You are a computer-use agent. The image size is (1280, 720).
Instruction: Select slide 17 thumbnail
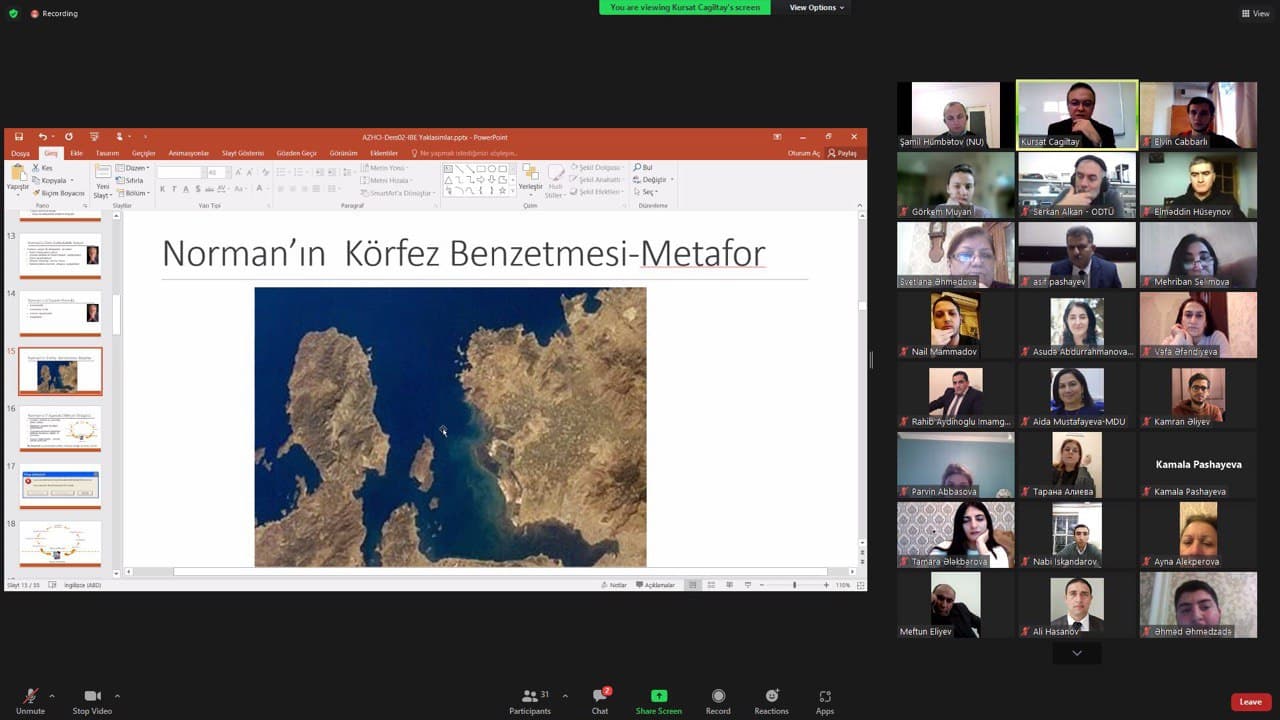[x=61, y=486]
